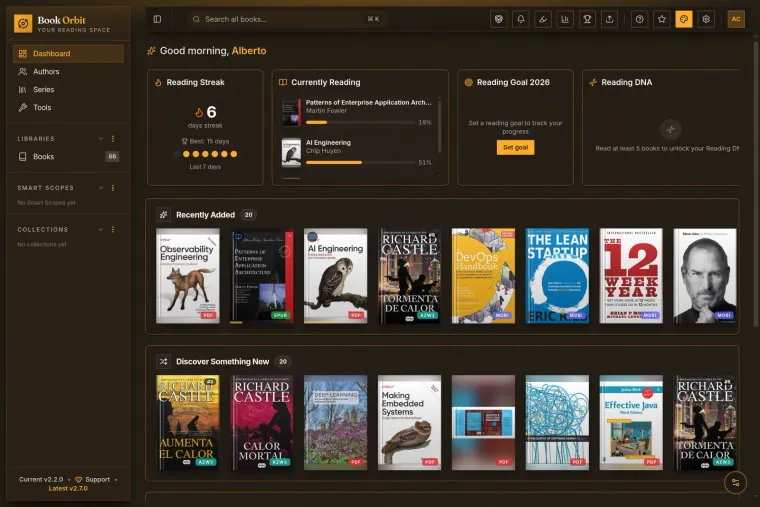Open the help question mark icon
This screenshot has height=507, width=760.
(x=640, y=19)
